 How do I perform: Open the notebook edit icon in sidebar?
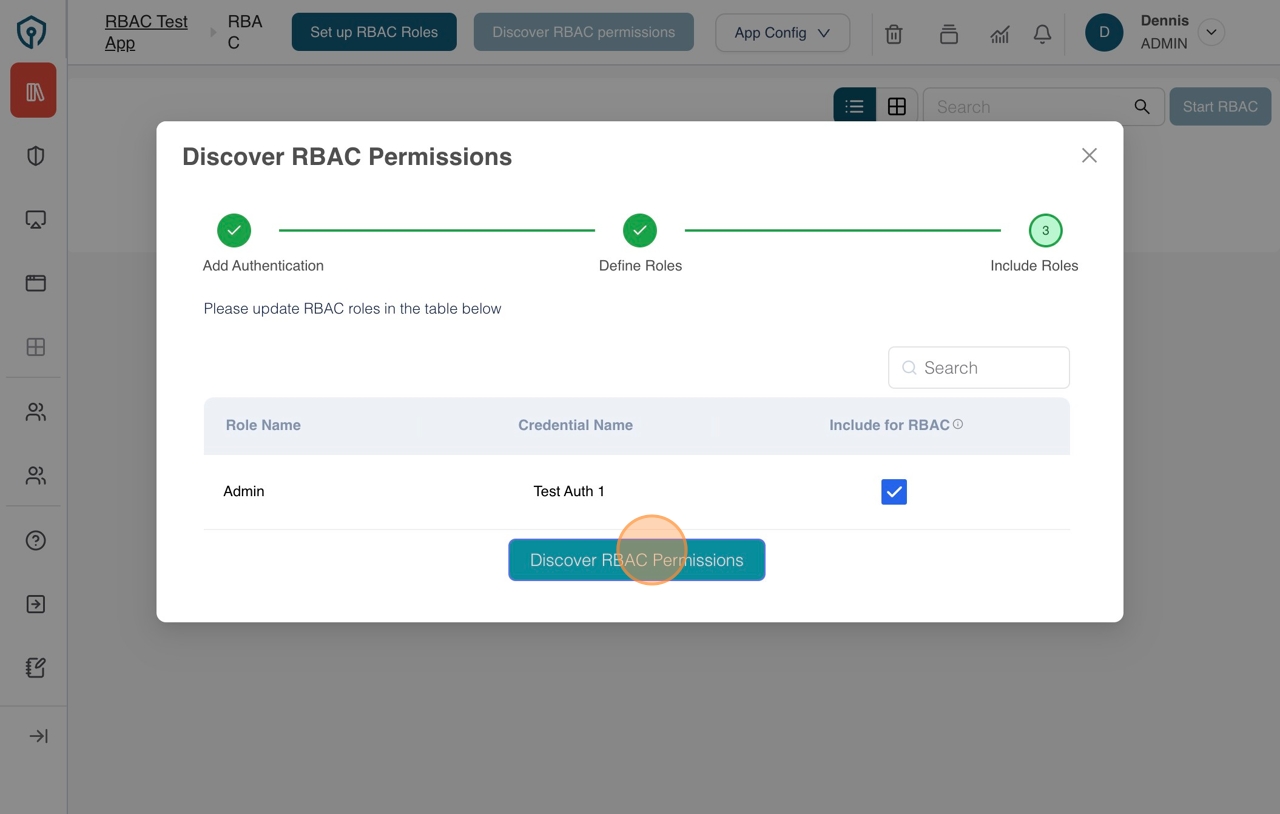[33, 667]
